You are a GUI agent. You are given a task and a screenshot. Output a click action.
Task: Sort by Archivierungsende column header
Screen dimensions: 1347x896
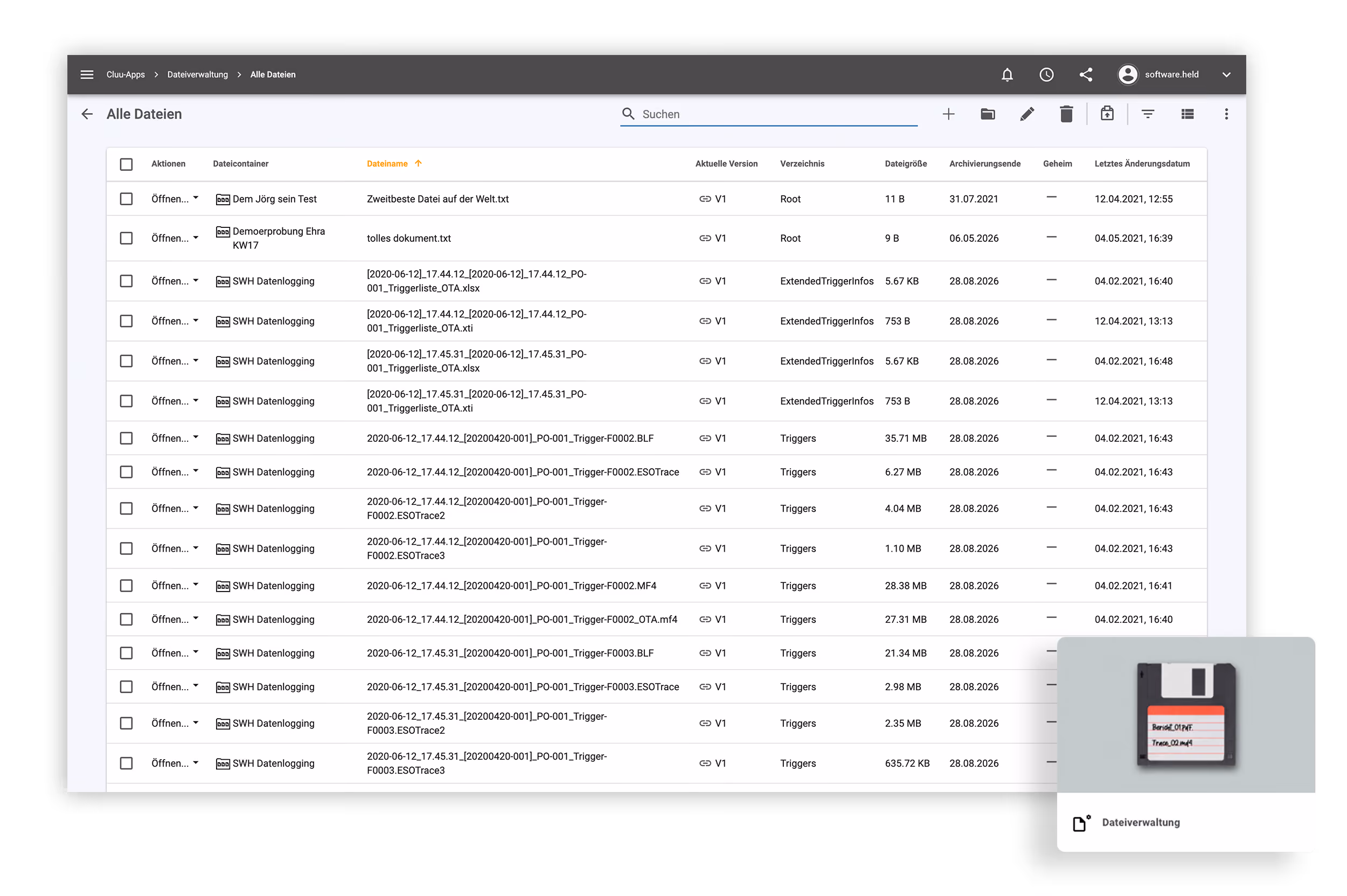click(x=985, y=163)
